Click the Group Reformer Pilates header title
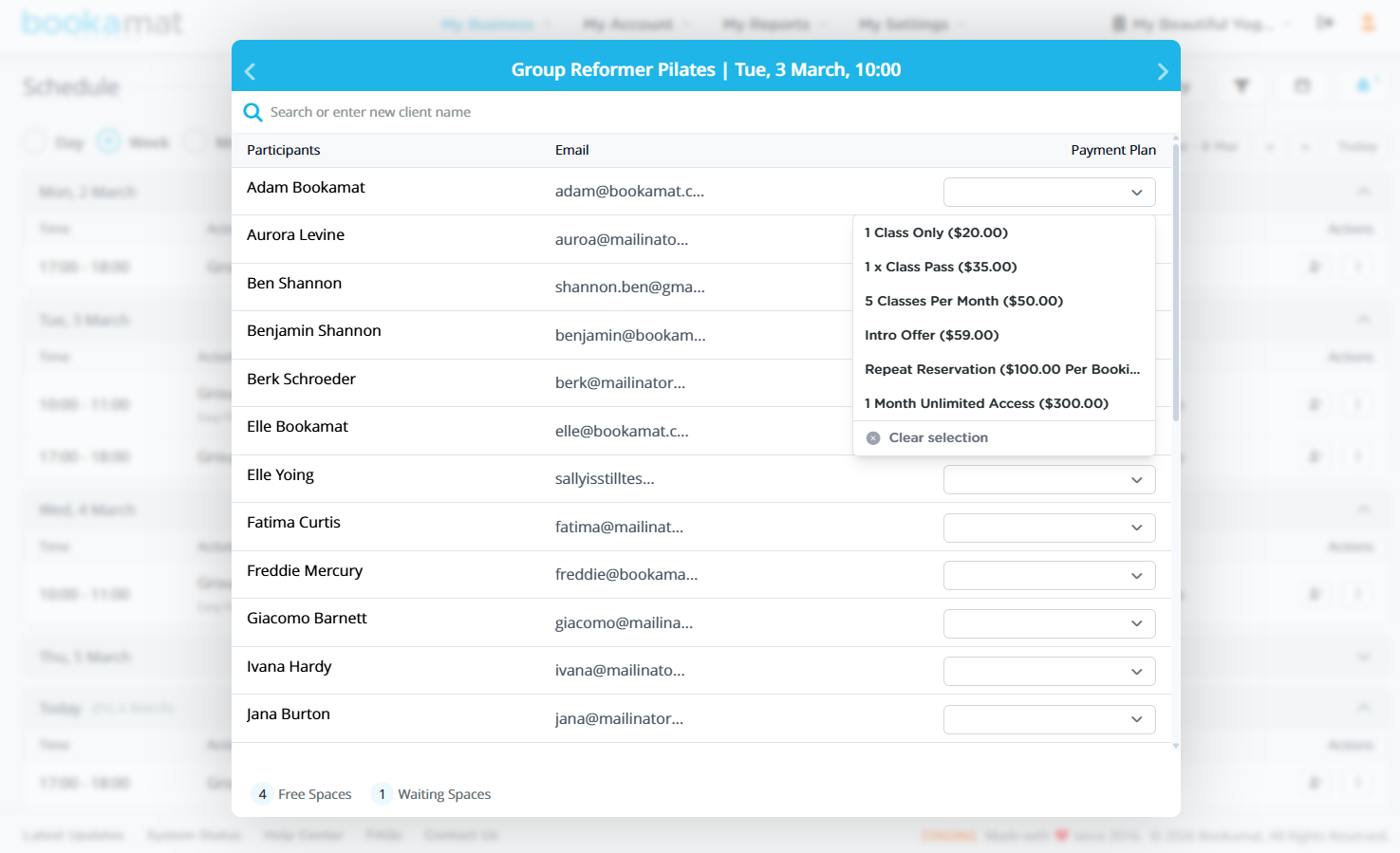This screenshot has width=1400, height=853. (706, 70)
